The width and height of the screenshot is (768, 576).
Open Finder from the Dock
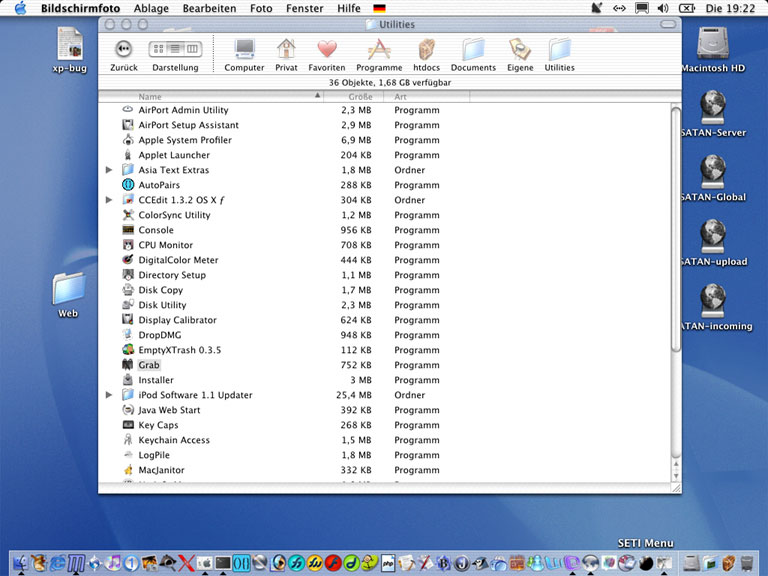tap(21, 563)
